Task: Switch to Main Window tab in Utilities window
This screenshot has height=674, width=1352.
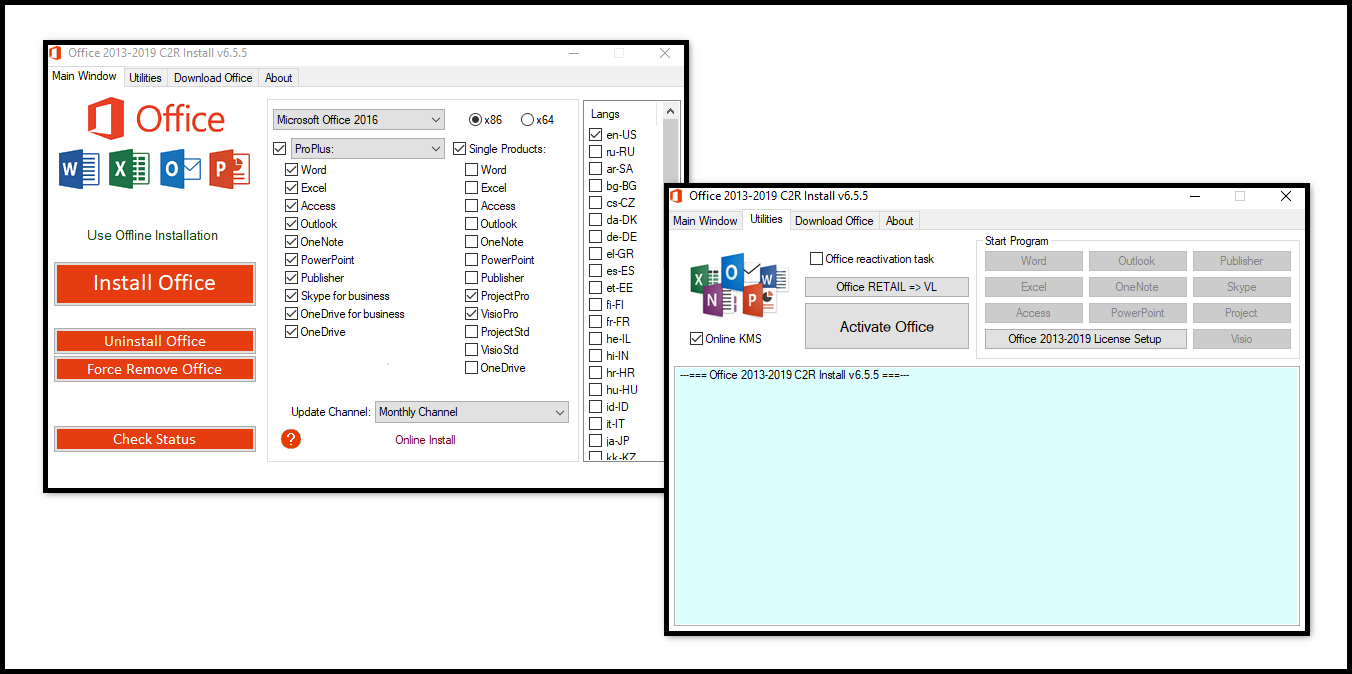Action: 705,221
